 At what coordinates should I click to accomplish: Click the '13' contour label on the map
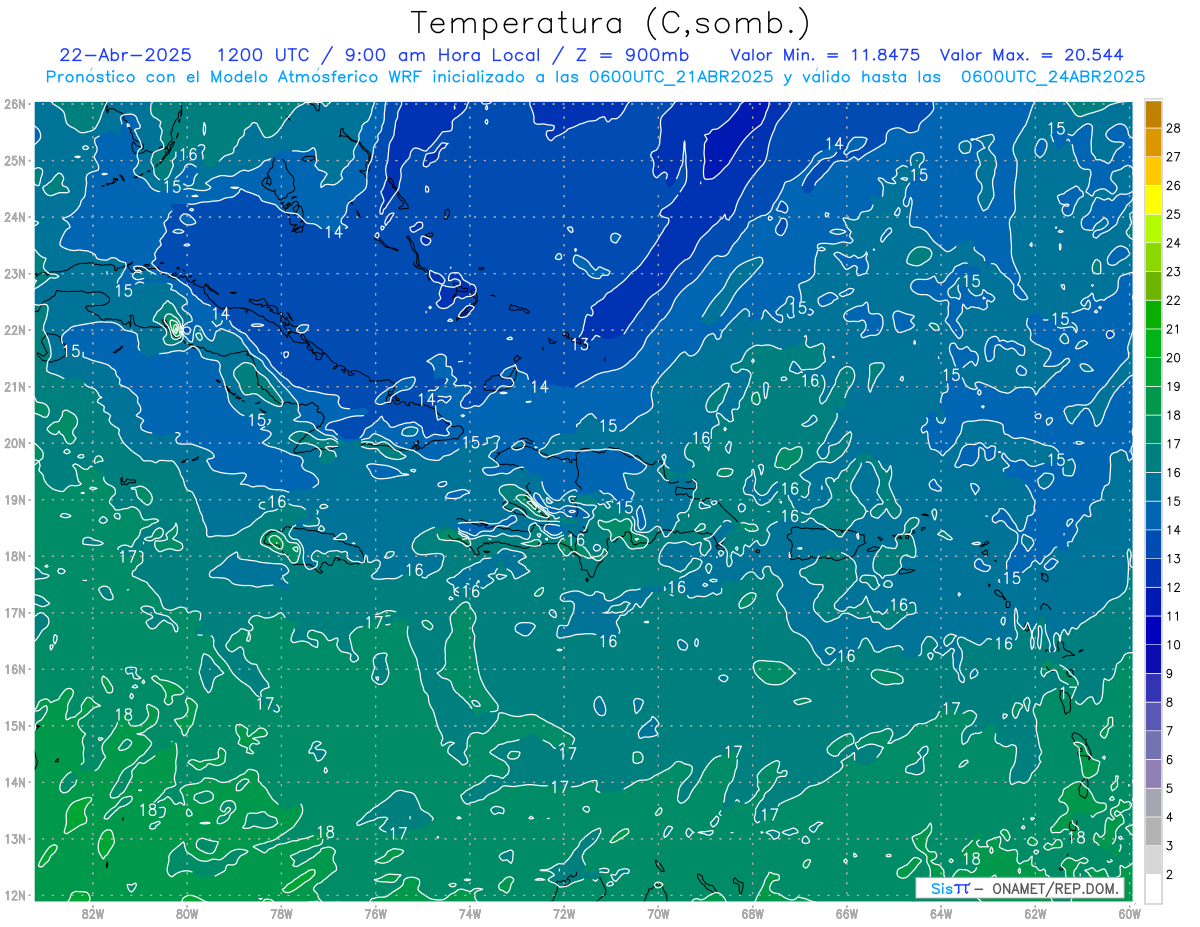point(580,344)
